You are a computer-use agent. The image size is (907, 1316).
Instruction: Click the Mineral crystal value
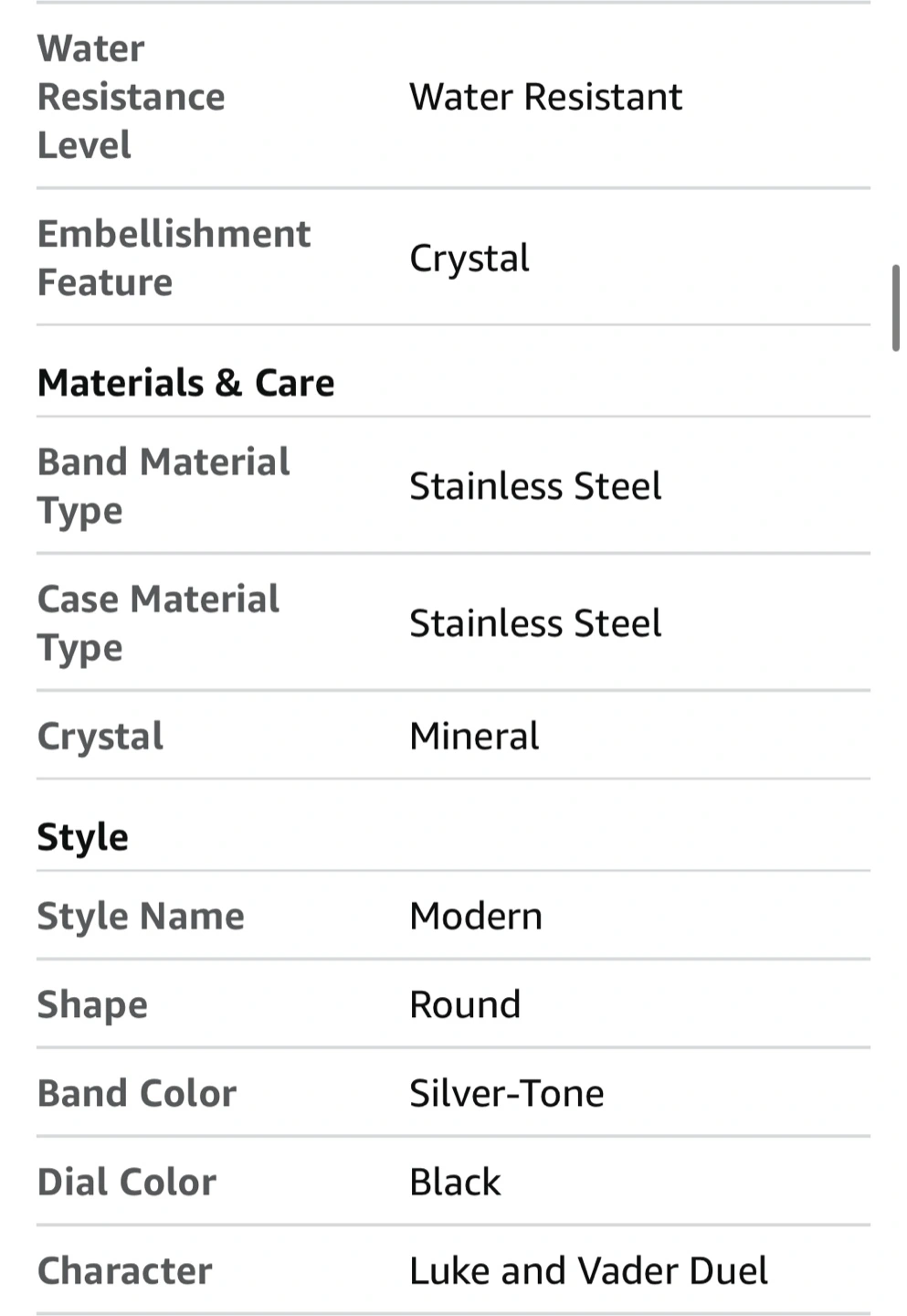(474, 736)
